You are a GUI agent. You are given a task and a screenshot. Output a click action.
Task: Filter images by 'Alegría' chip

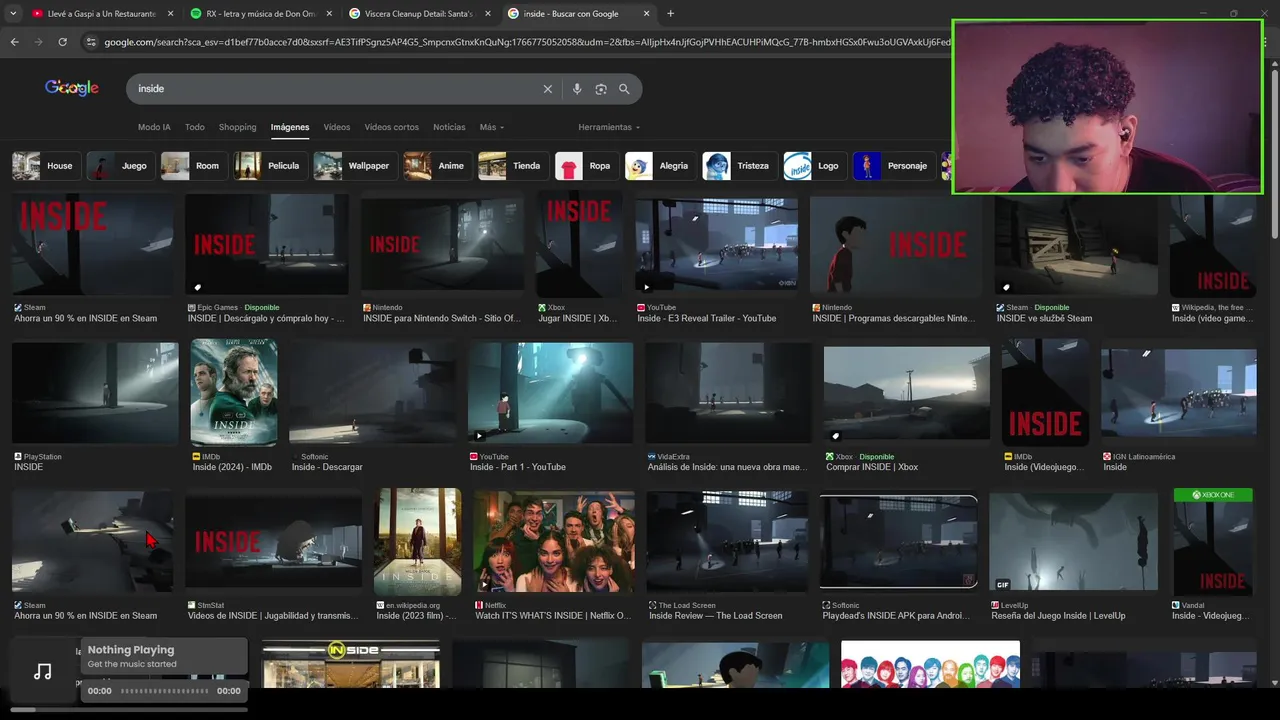660,166
